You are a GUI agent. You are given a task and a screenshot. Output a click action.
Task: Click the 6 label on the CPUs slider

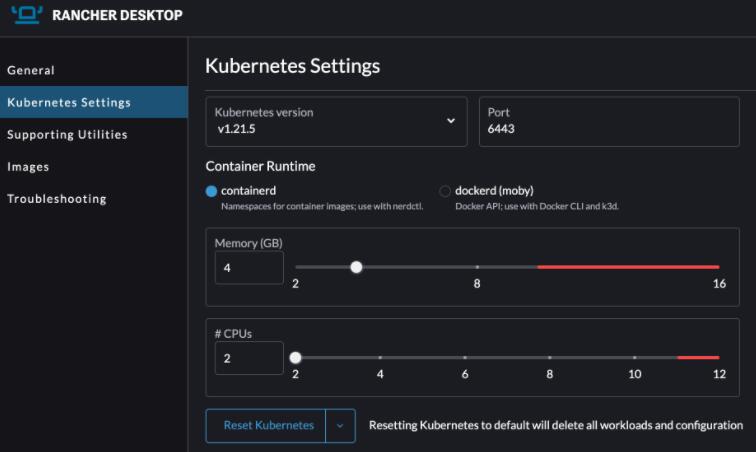(465, 374)
